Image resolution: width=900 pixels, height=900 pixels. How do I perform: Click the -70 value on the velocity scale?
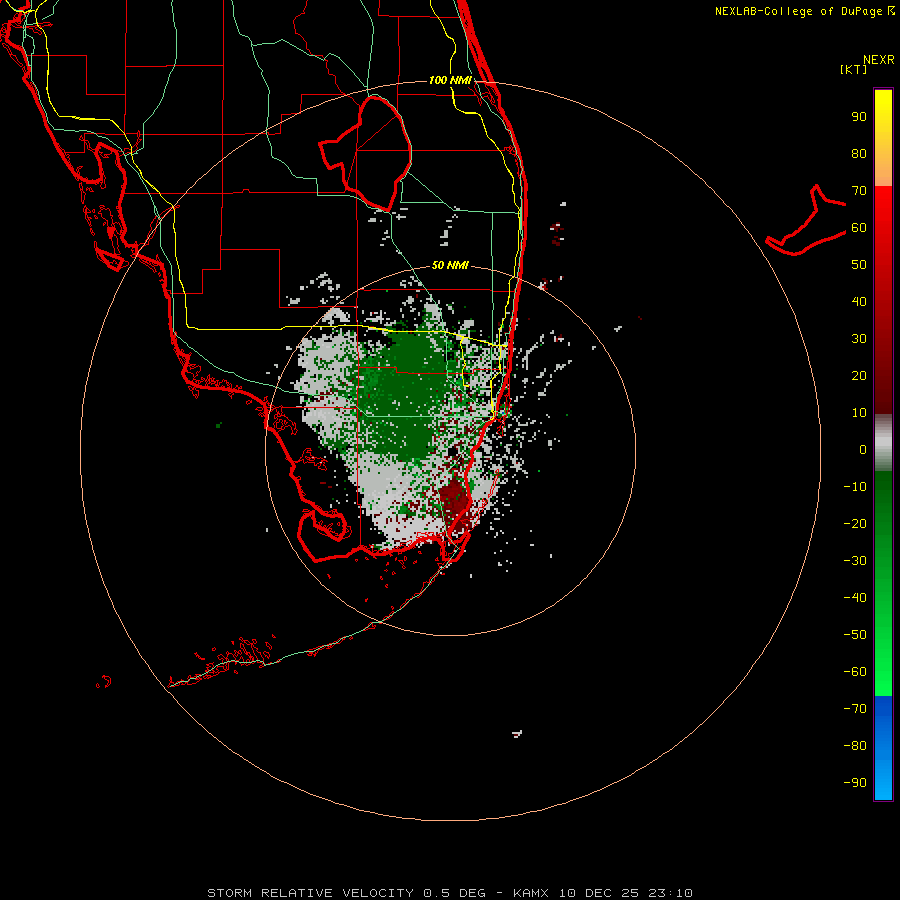(x=855, y=708)
